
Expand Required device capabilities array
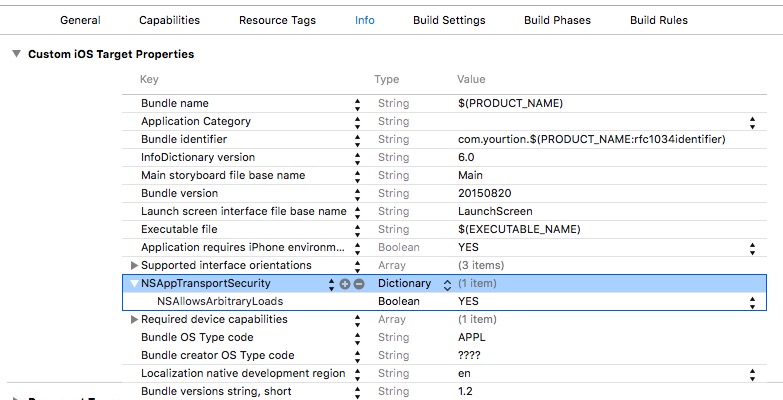[x=135, y=320]
